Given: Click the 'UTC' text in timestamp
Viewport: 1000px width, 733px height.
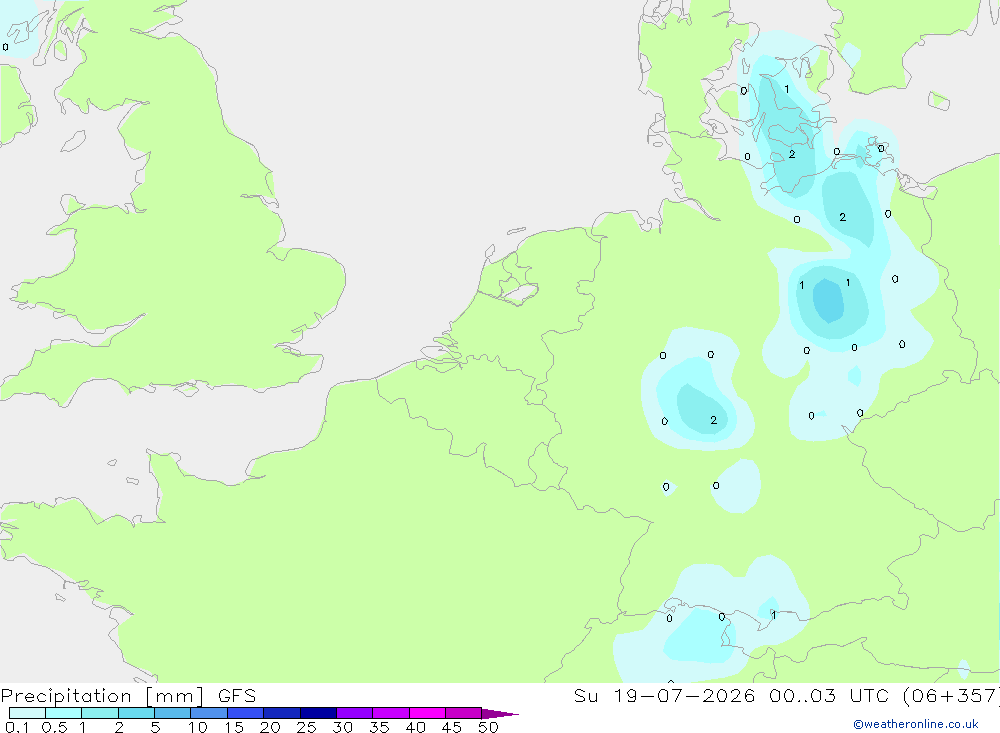Looking at the screenshot, I should 869,695.
